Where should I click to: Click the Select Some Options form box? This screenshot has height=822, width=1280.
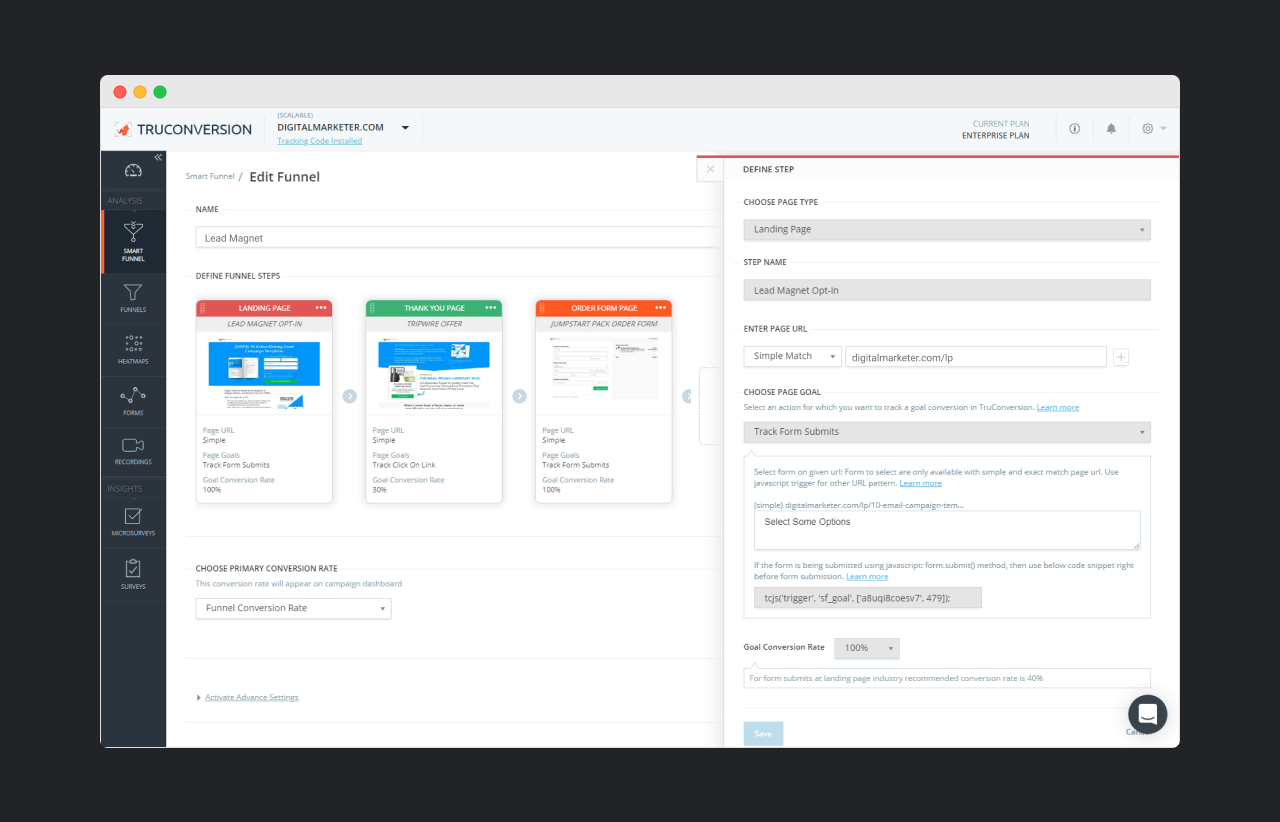point(947,530)
